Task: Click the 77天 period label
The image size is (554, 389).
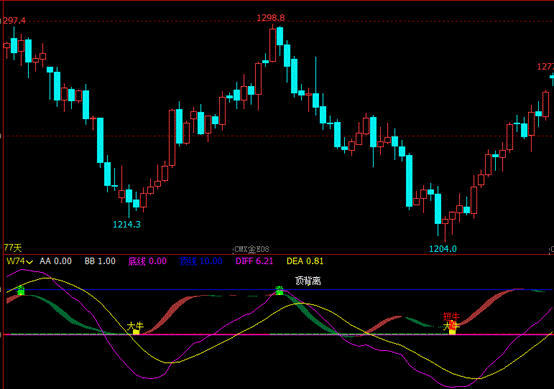Action: (13, 248)
